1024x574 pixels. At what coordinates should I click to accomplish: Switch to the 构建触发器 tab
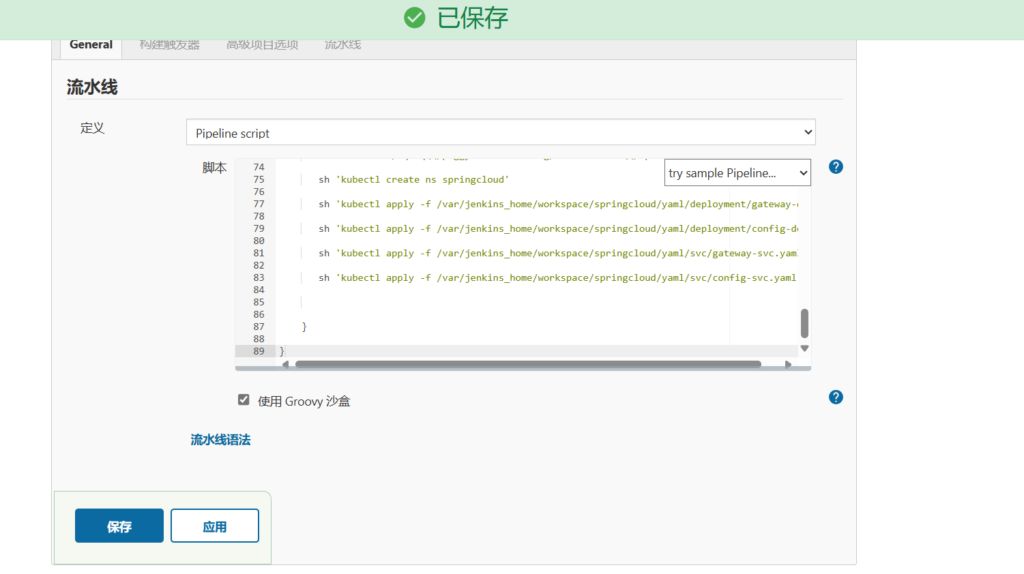(169, 45)
